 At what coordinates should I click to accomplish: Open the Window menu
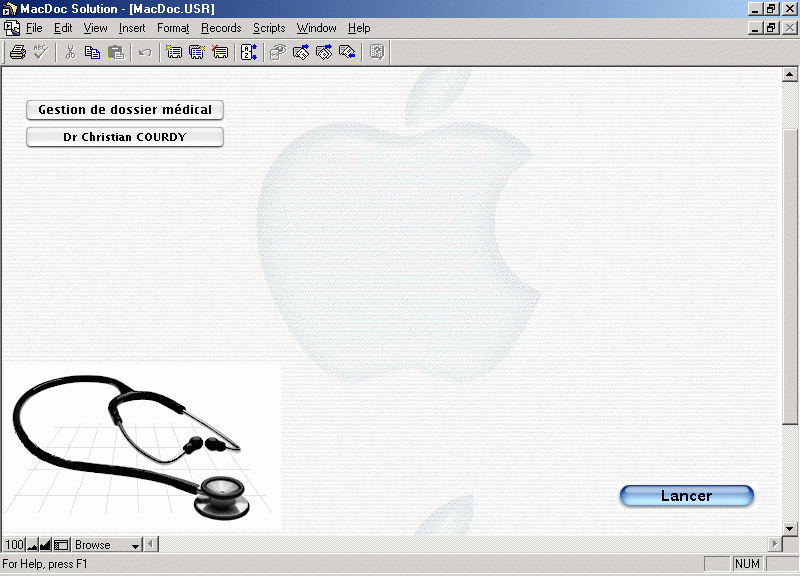(x=316, y=28)
